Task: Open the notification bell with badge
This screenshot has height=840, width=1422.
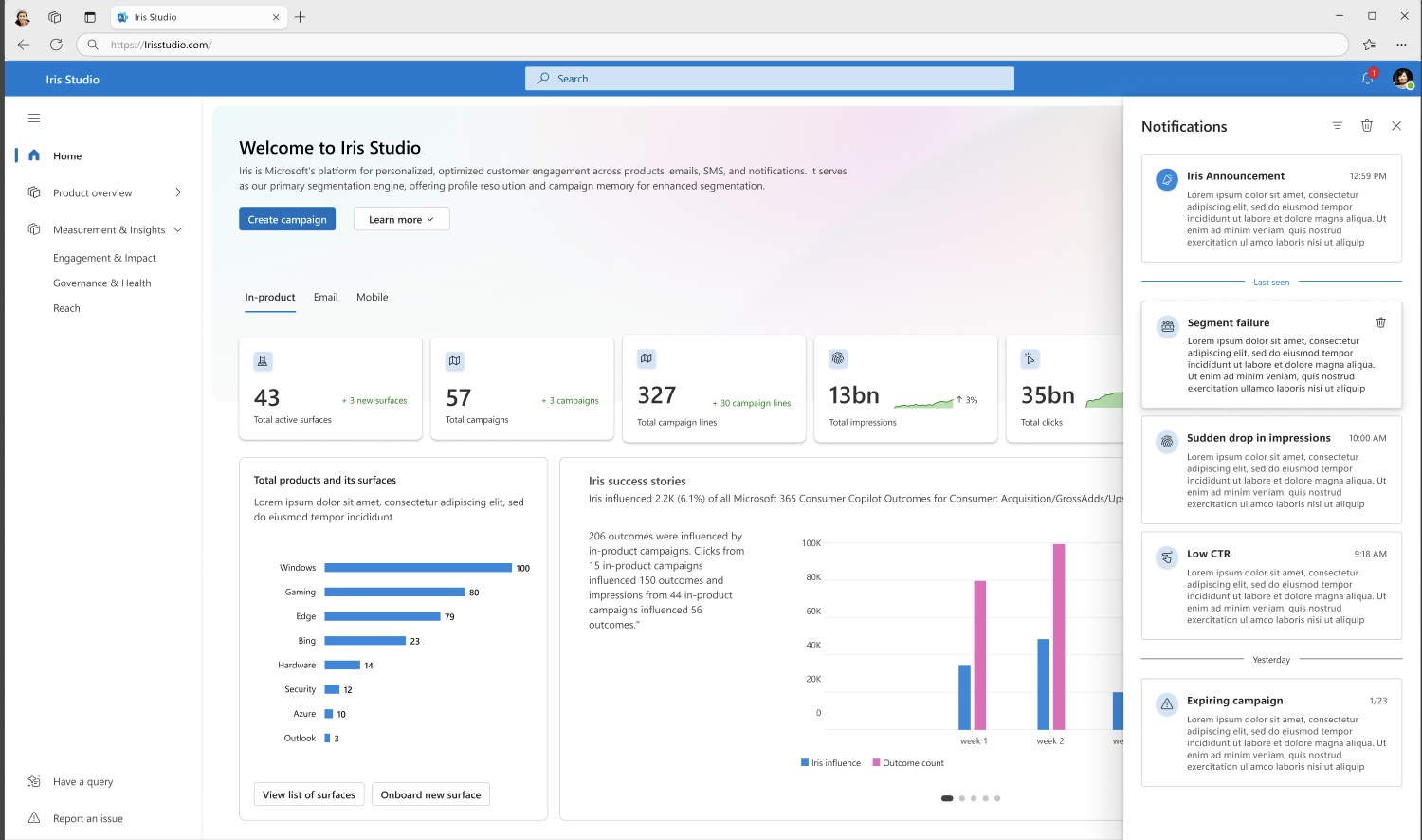Action: (x=1368, y=78)
